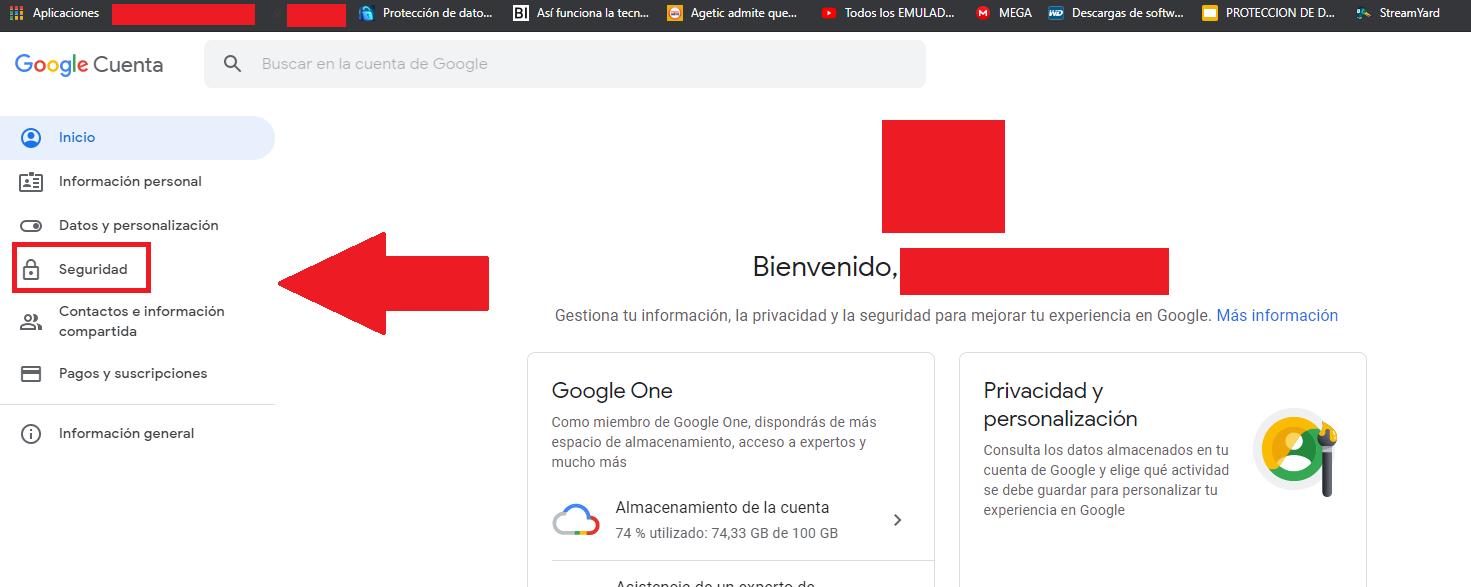
Task: Open PROTECCION DE D... bookmark
Action: pyautogui.click(x=1269, y=13)
